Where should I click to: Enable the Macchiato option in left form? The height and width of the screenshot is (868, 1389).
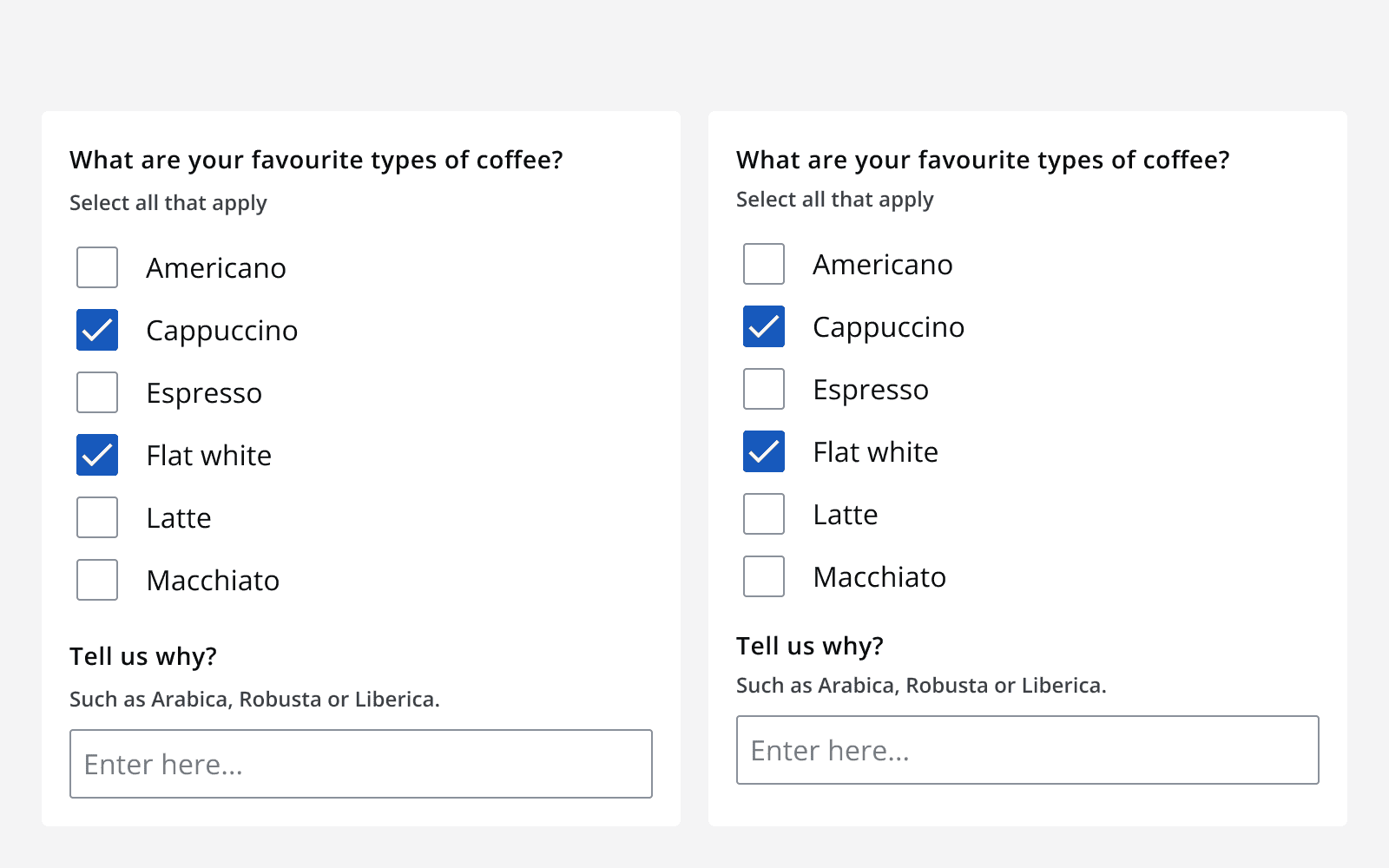[96, 580]
